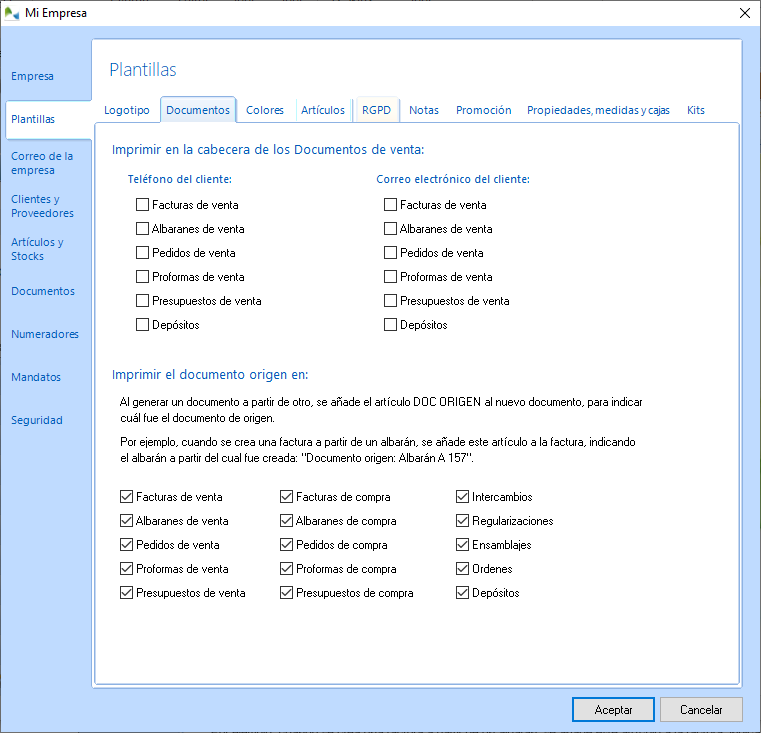Select Clientes y Proveedores in sidebar
The width and height of the screenshot is (761, 733).
pos(42,206)
